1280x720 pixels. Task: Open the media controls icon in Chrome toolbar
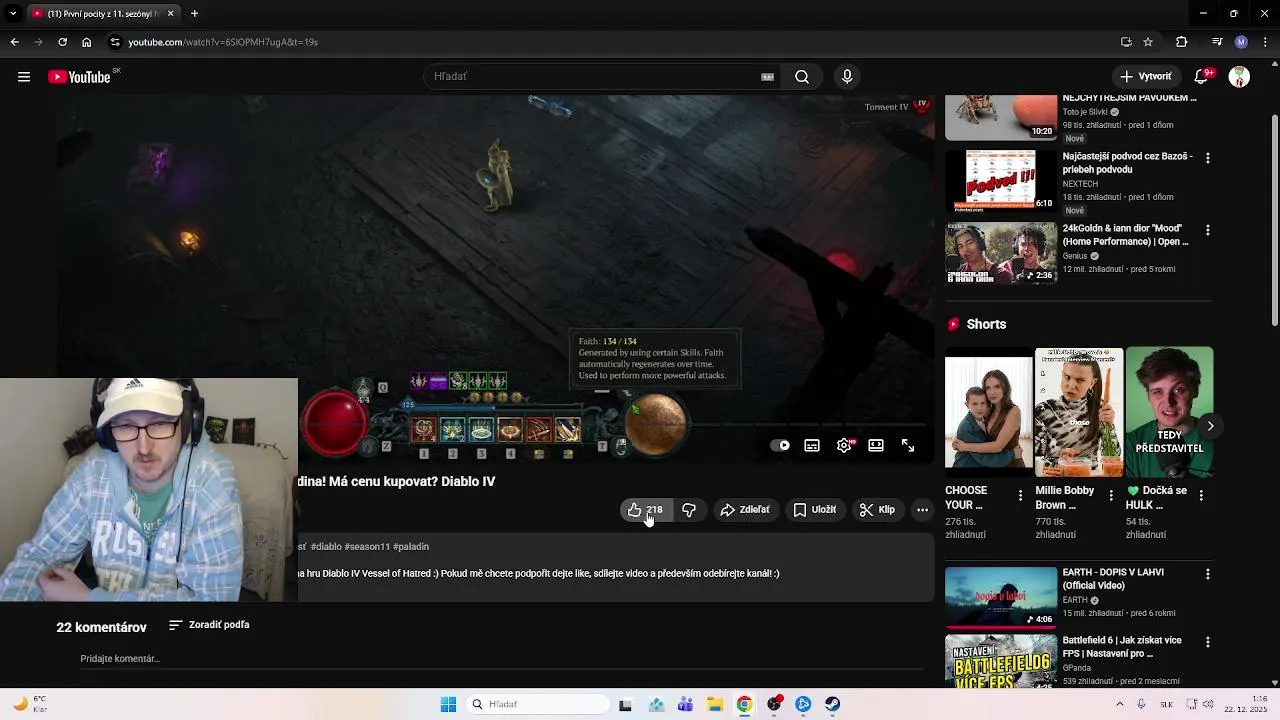pyautogui.click(x=1217, y=42)
